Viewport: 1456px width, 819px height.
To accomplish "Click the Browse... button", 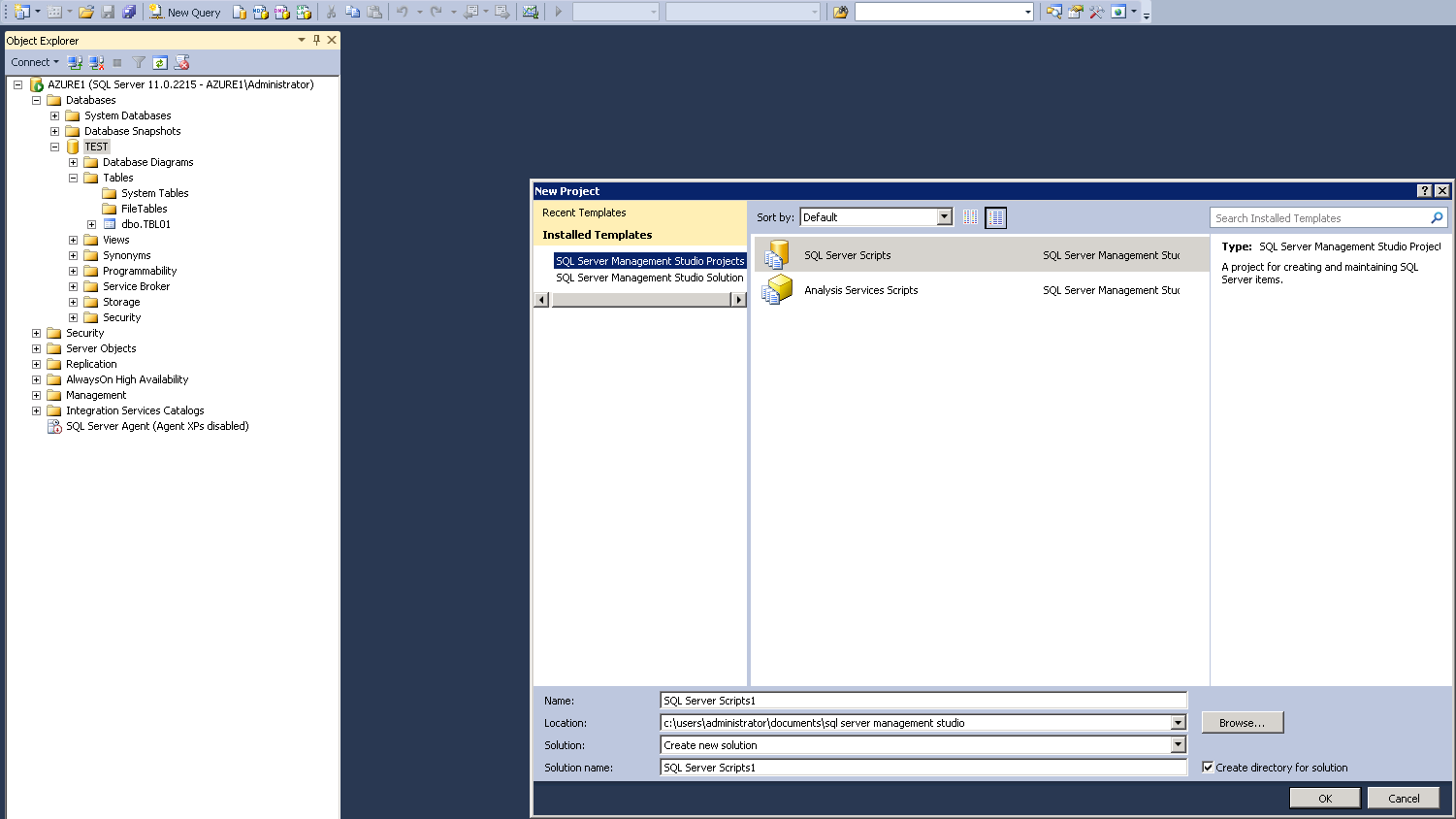I will click(x=1242, y=723).
